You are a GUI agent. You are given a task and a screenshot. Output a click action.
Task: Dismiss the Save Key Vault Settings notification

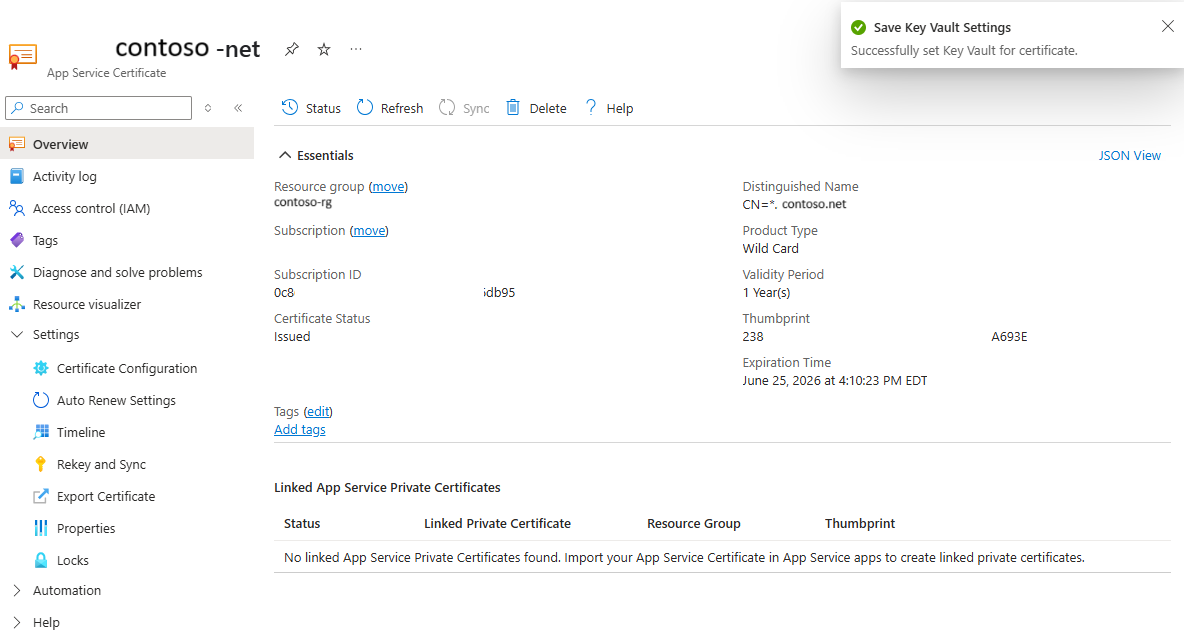coord(1167,27)
